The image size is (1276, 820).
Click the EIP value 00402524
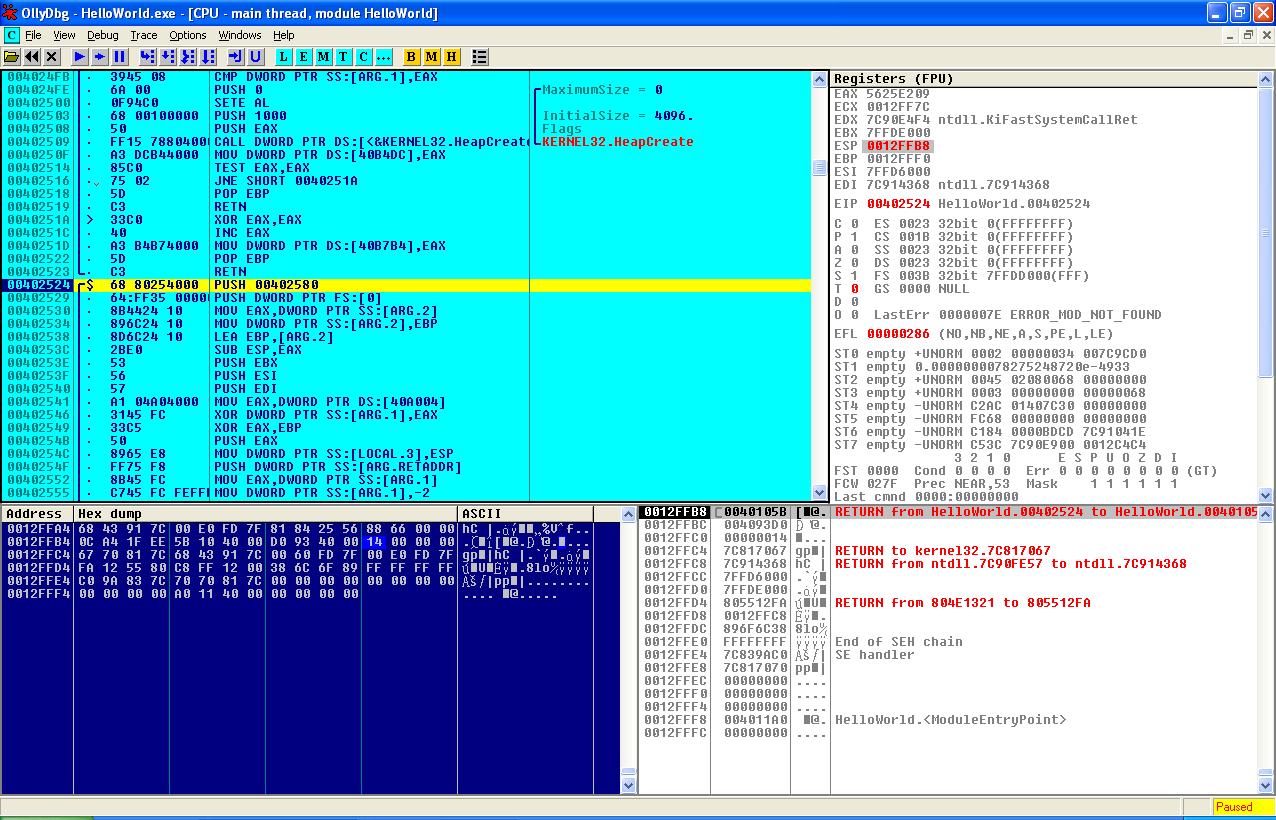[898, 204]
